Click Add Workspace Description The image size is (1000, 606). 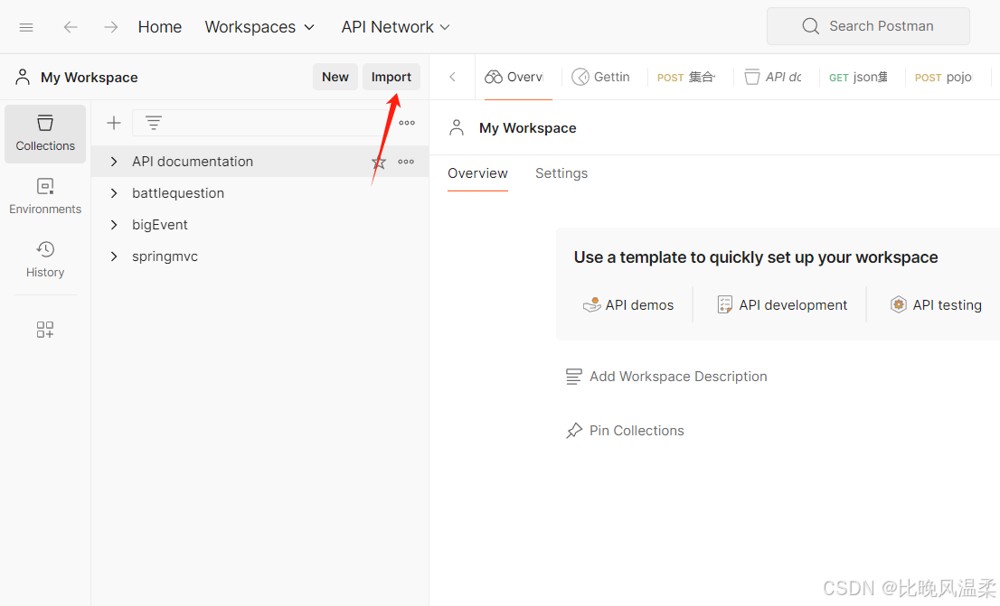(666, 376)
